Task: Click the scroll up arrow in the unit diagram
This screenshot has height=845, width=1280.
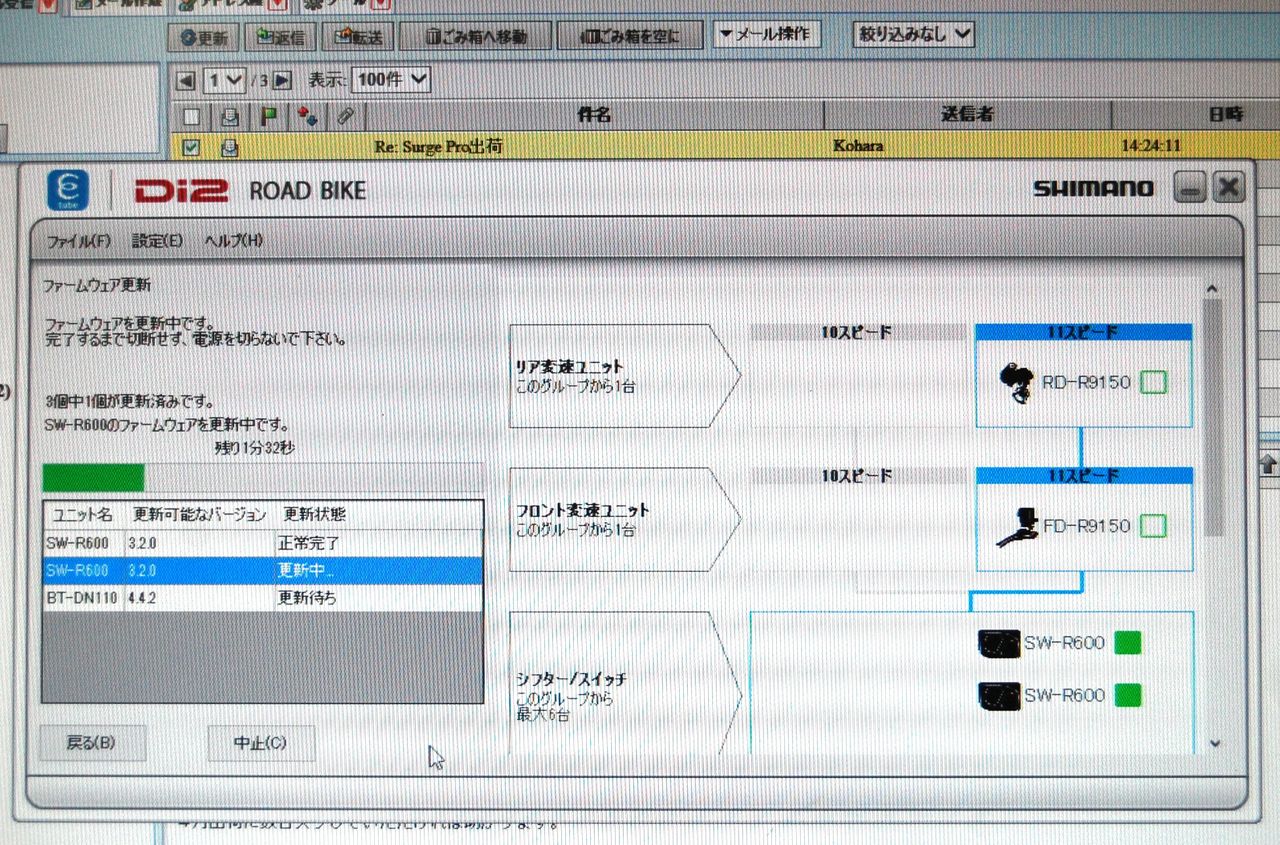Action: (x=1214, y=288)
